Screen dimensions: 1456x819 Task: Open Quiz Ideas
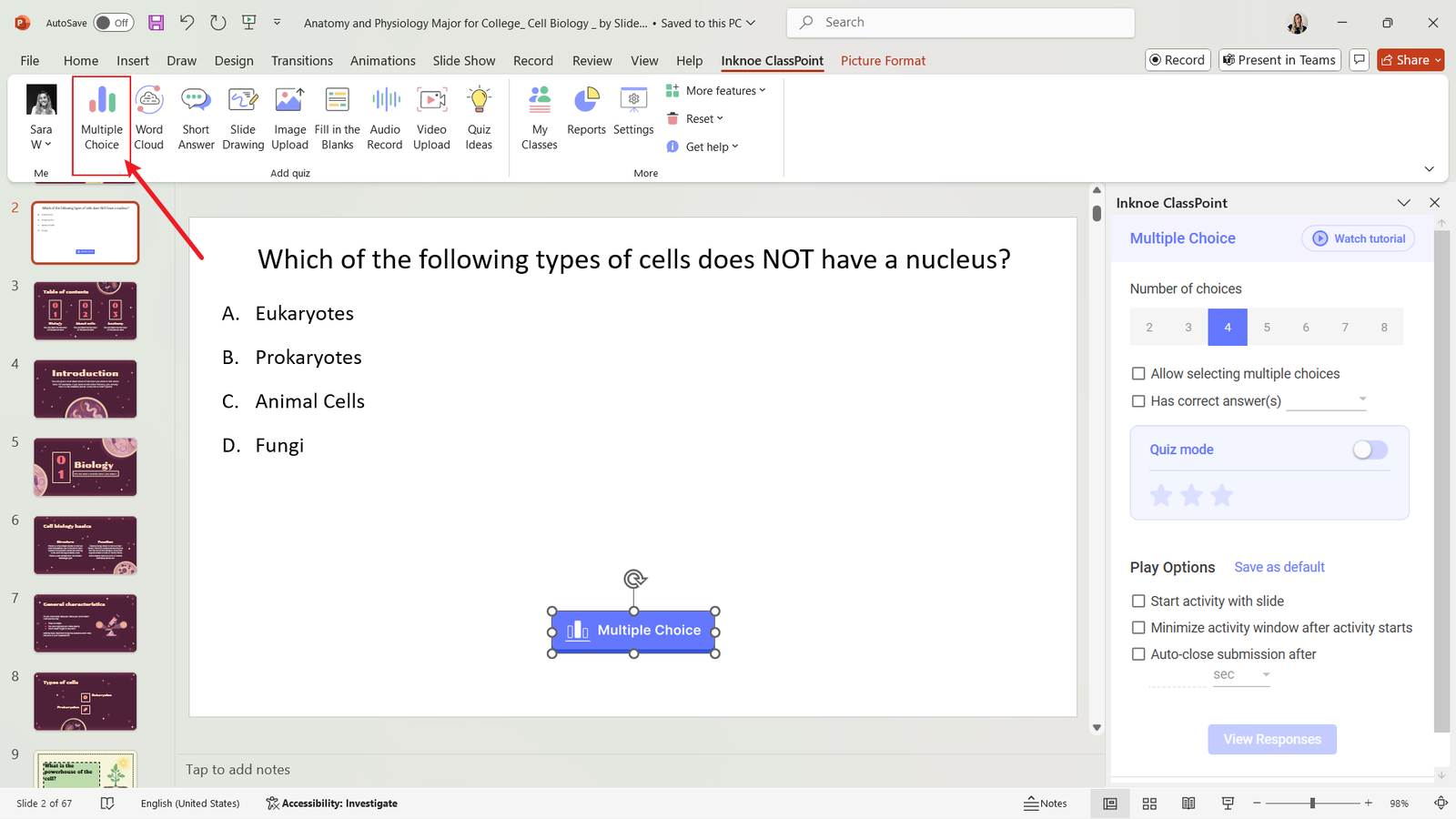tap(479, 118)
